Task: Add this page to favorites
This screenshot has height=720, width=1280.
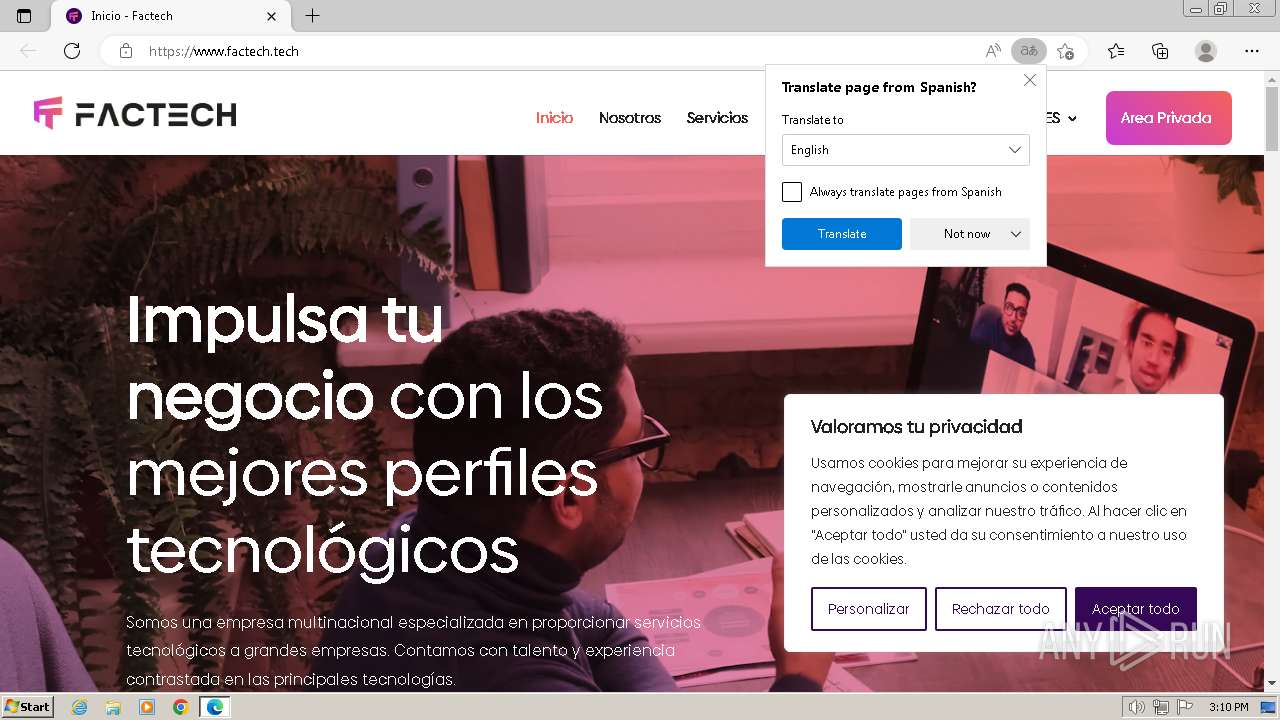Action: click(1066, 51)
